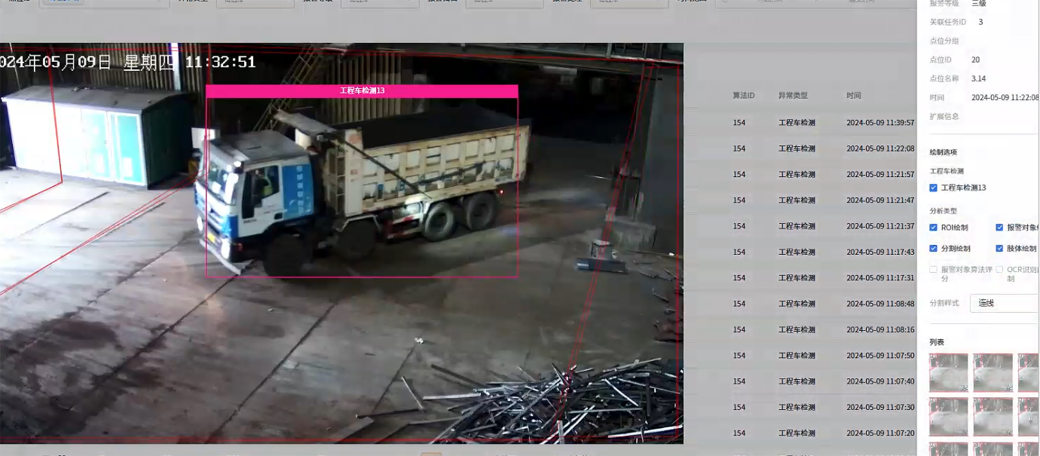This screenshot has height=456, width=1040.
Task: Click the 时间 column header
Action: pos(853,96)
